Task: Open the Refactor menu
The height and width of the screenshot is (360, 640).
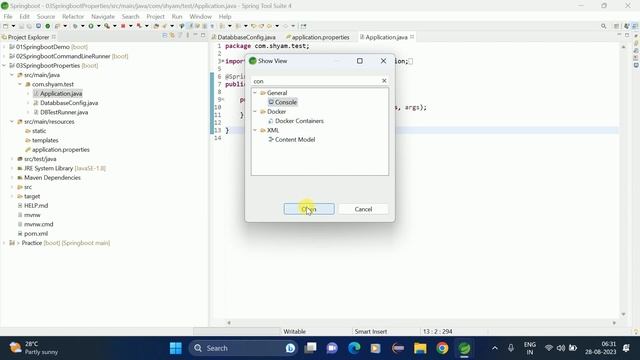Action: click(x=73, y=16)
